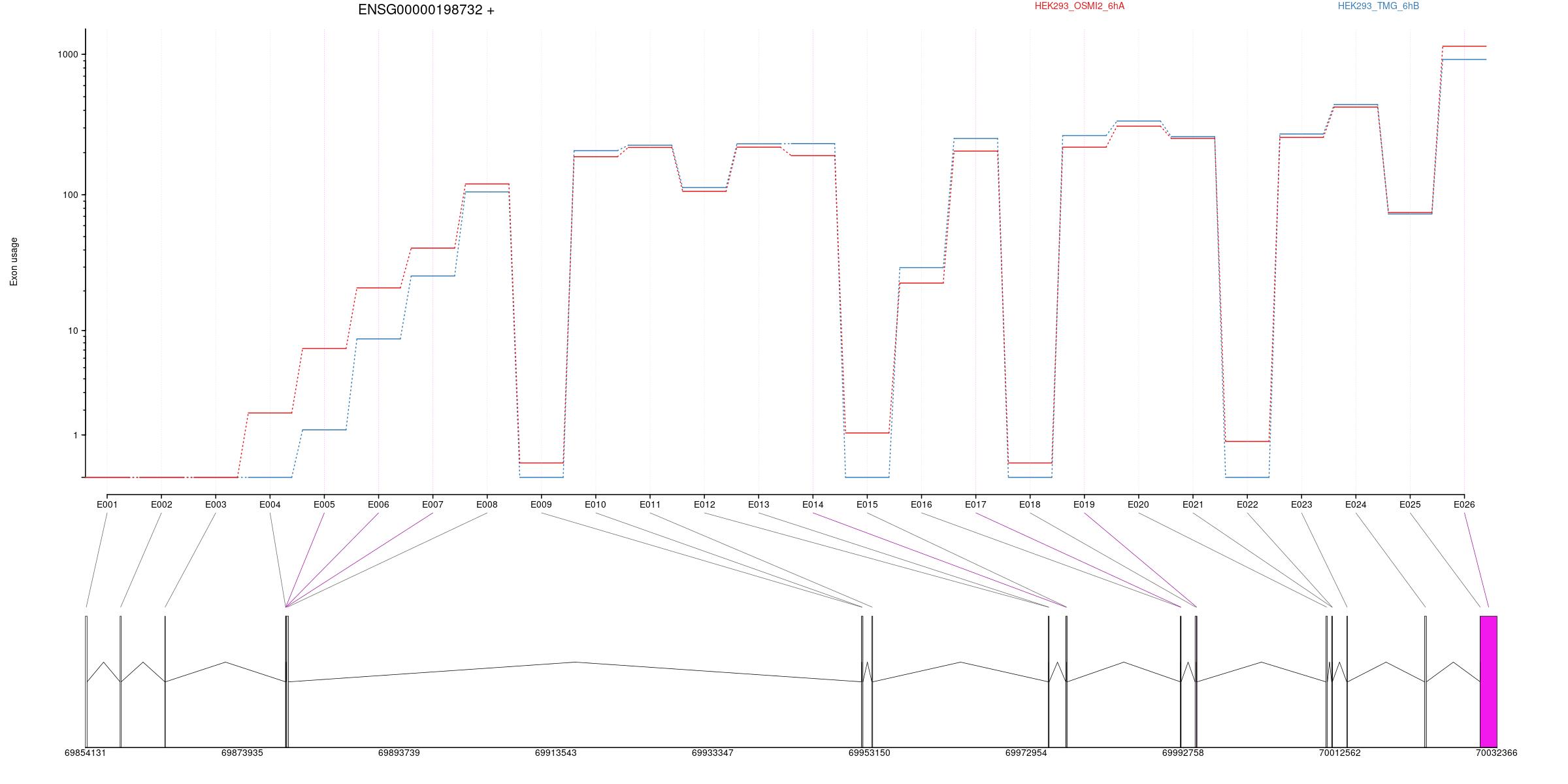Click exon label E012

704,504
